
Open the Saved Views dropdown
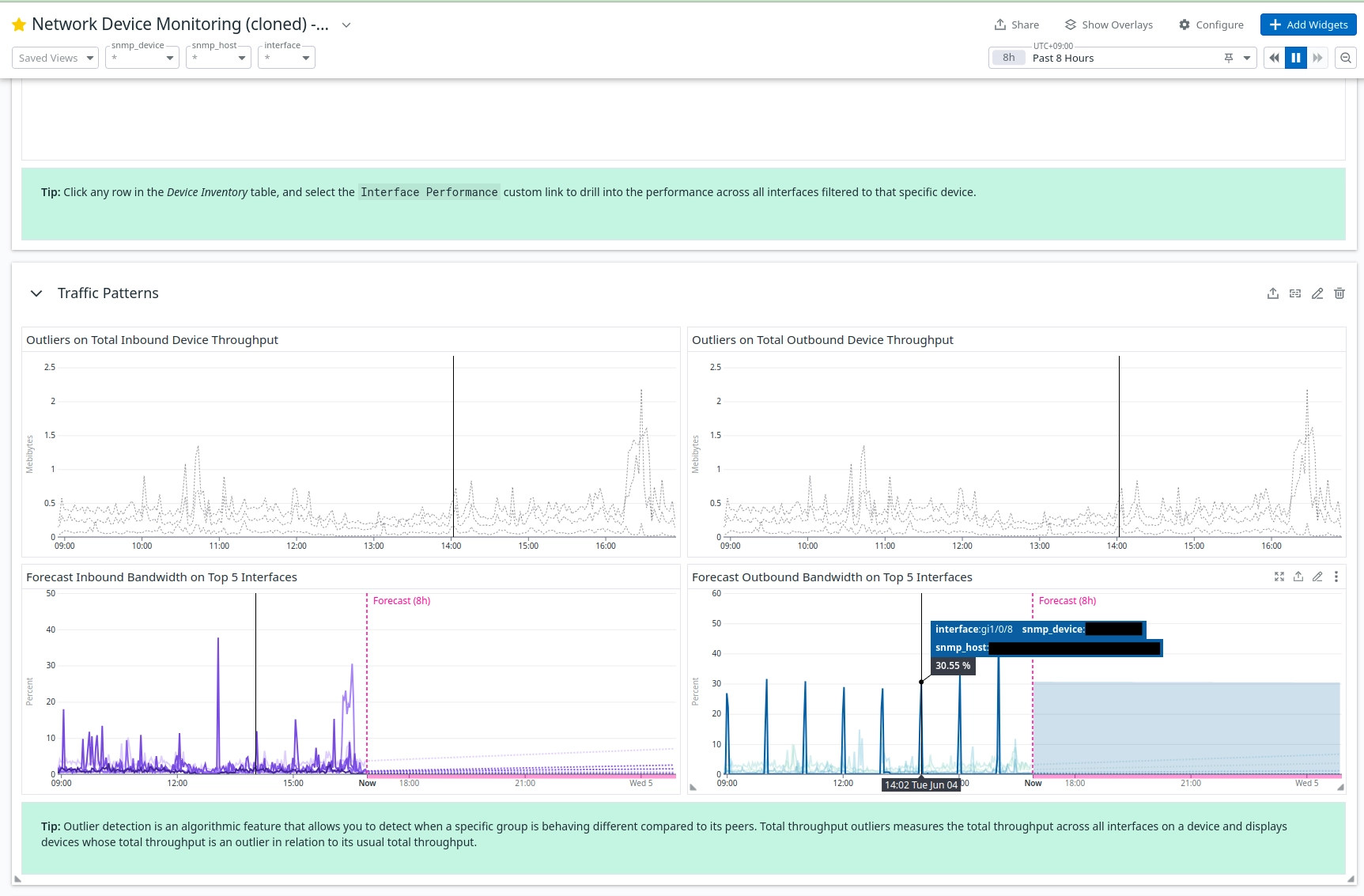[x=55, y=58]
